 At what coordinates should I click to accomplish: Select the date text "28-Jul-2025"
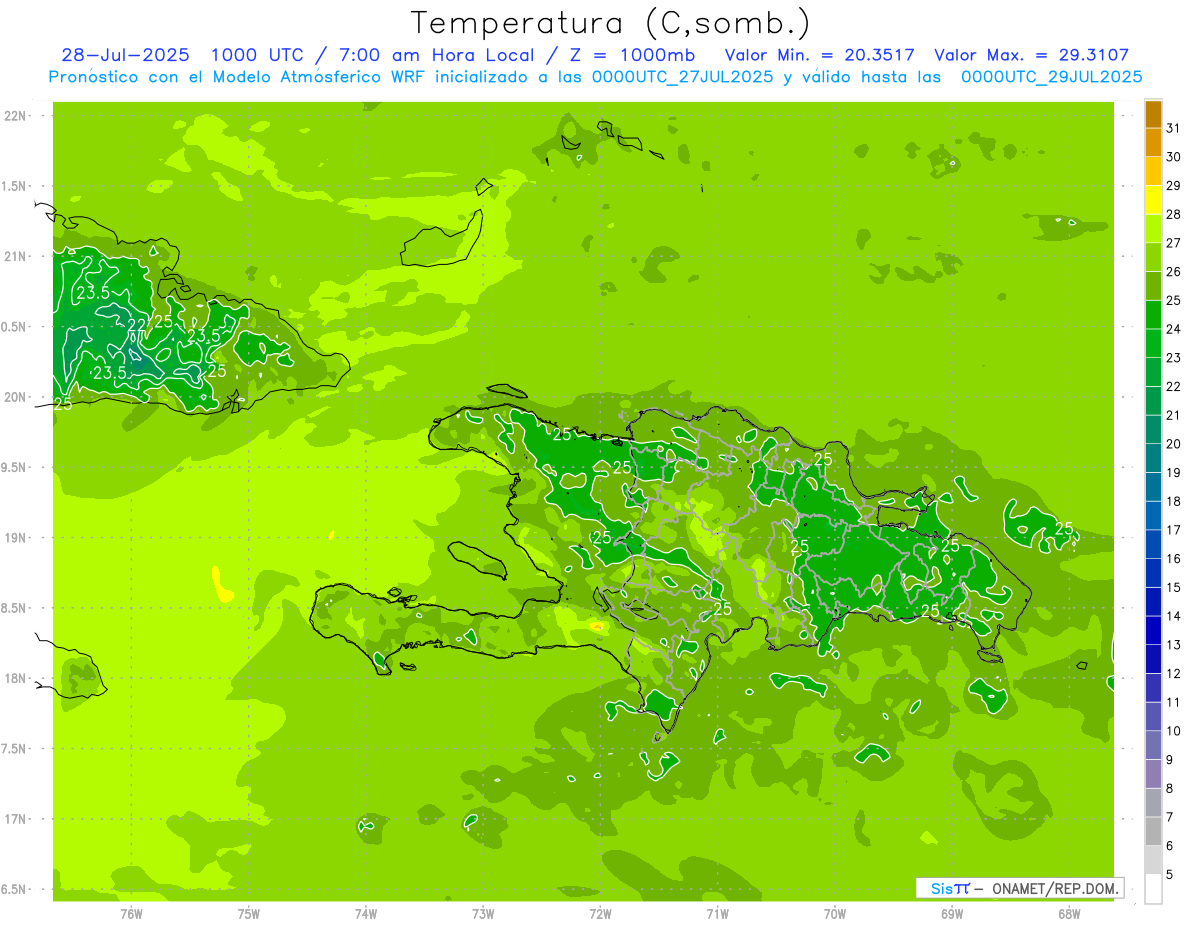click(125, 55)
